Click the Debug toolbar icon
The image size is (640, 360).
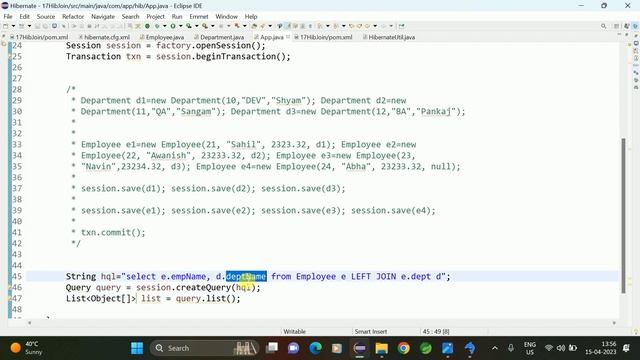[157, 26]
